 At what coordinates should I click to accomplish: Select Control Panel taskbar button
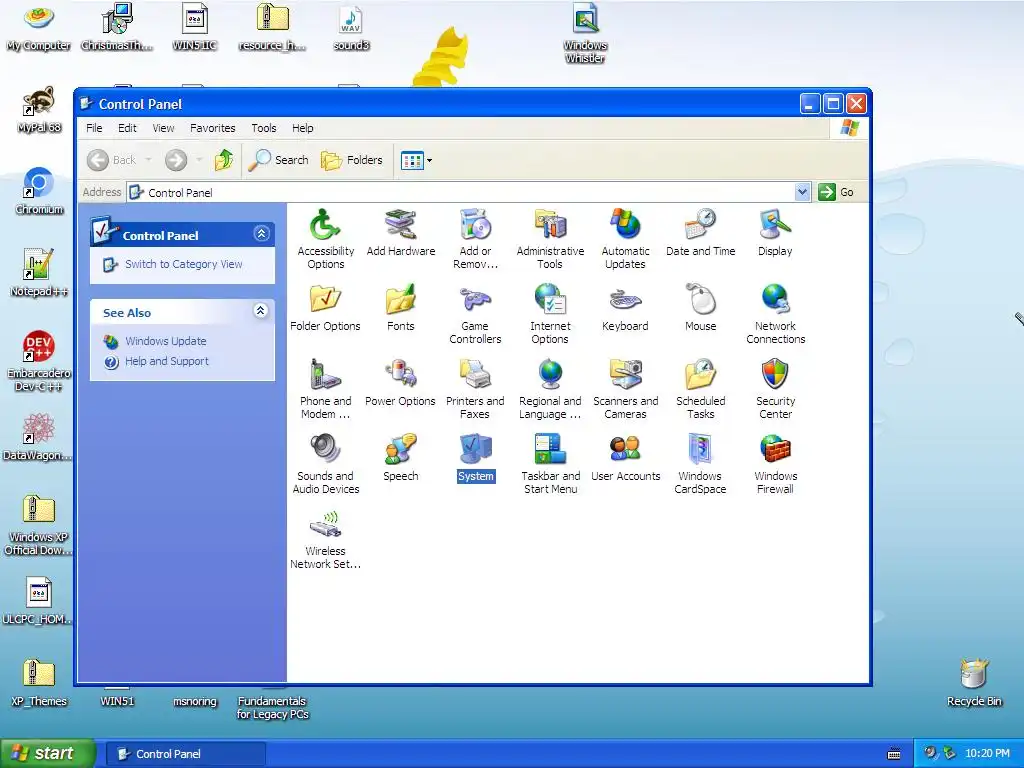point(185,754)
